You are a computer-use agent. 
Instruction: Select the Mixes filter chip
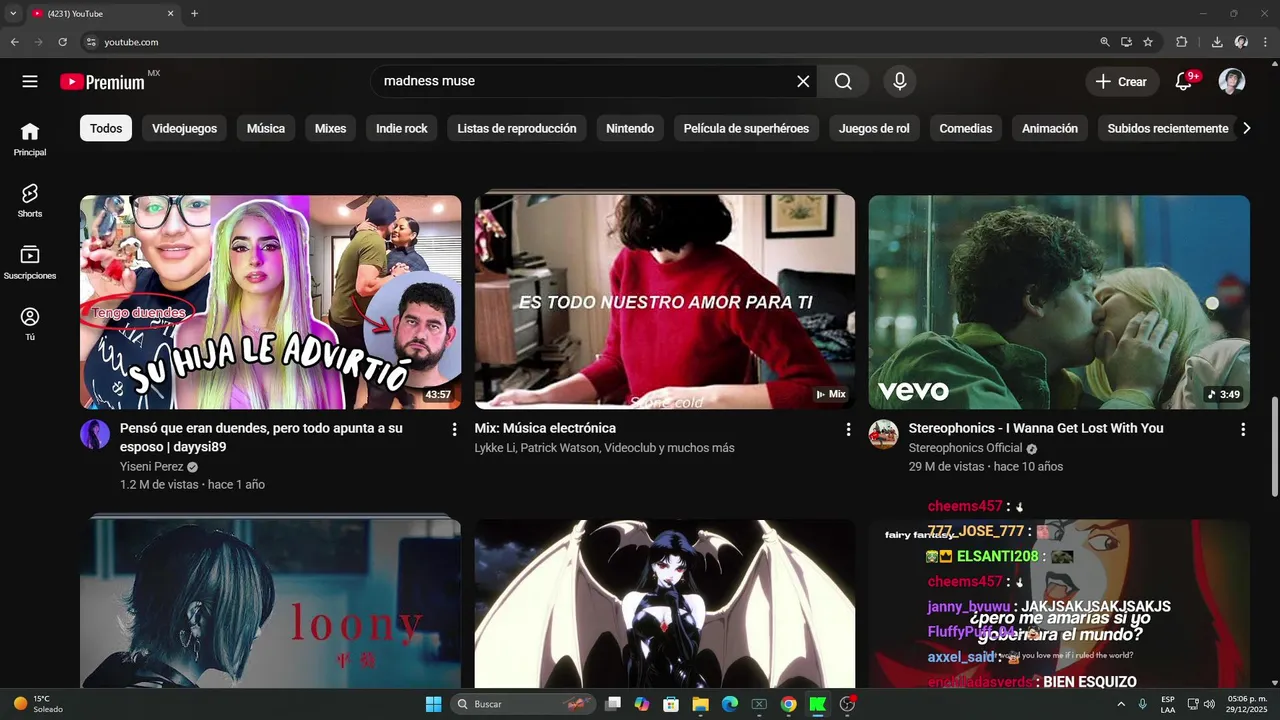[x=330, y=128]
